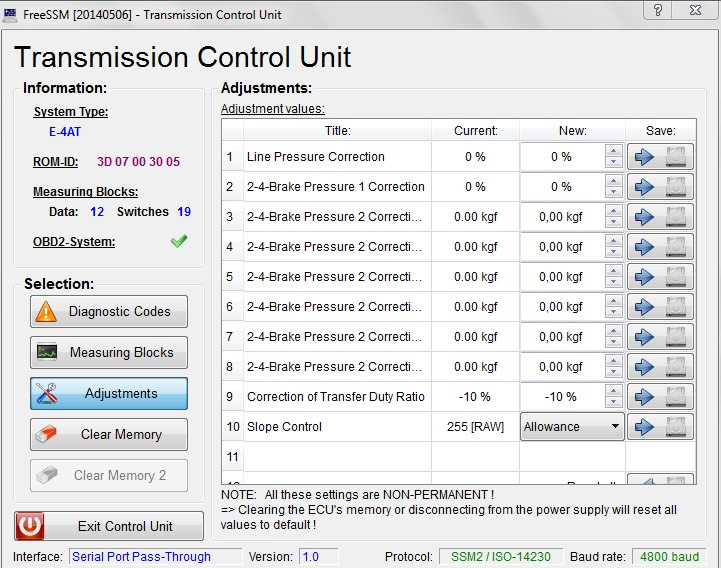Decrease row 7 brake pressure kgf value
The height and width of the screenshot is (568, 721).
(613, 342)
